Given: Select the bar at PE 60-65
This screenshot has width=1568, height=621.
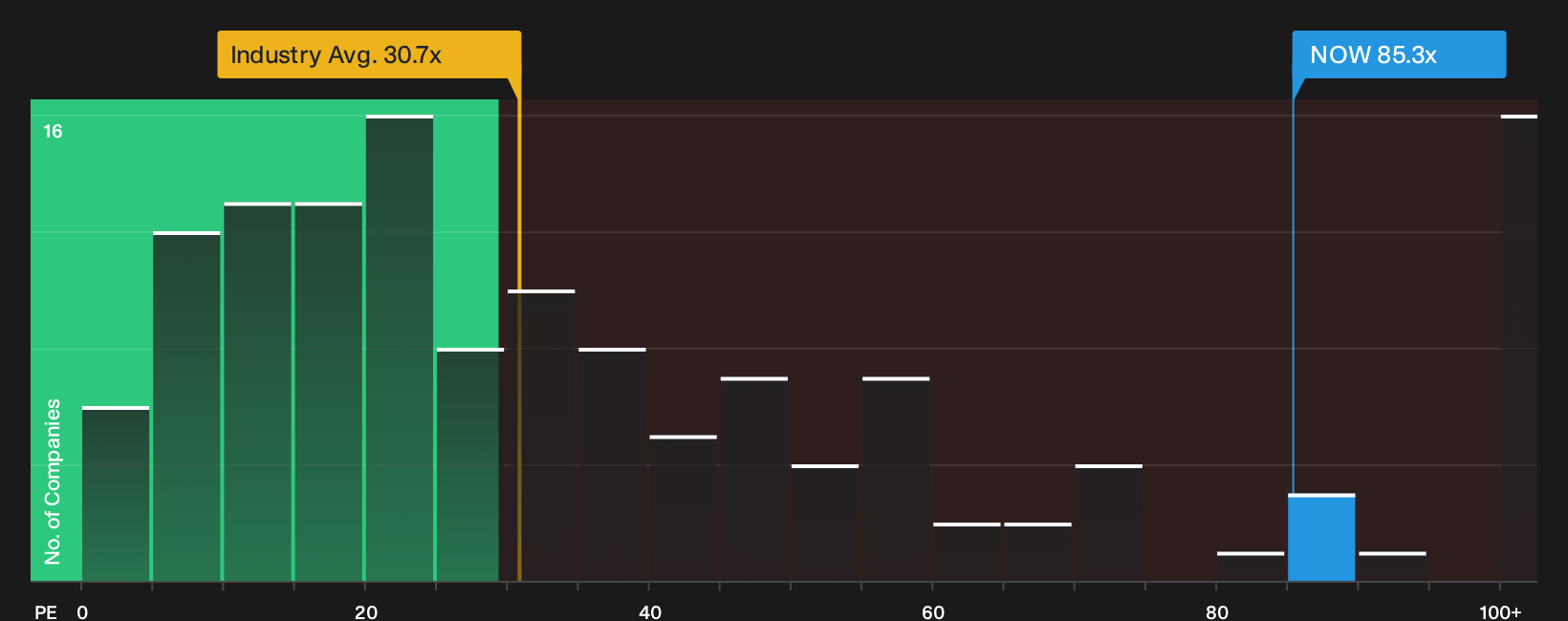Looking at the screenshot, I should pyautogui.click(x=967, y=552).
